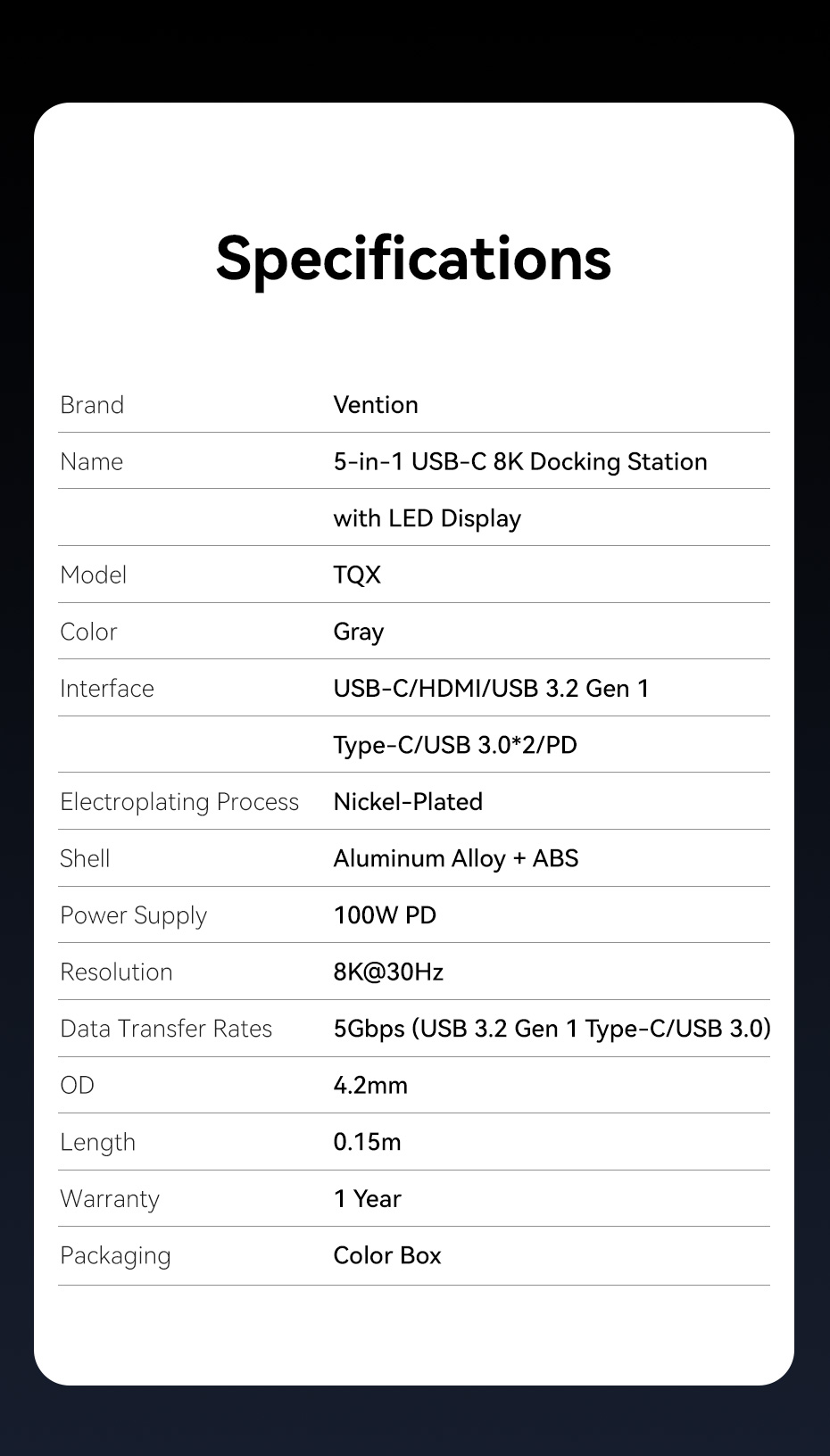Click the 5-in-1 USB-C 8K Docking Station text

click(x=519, y=462)
